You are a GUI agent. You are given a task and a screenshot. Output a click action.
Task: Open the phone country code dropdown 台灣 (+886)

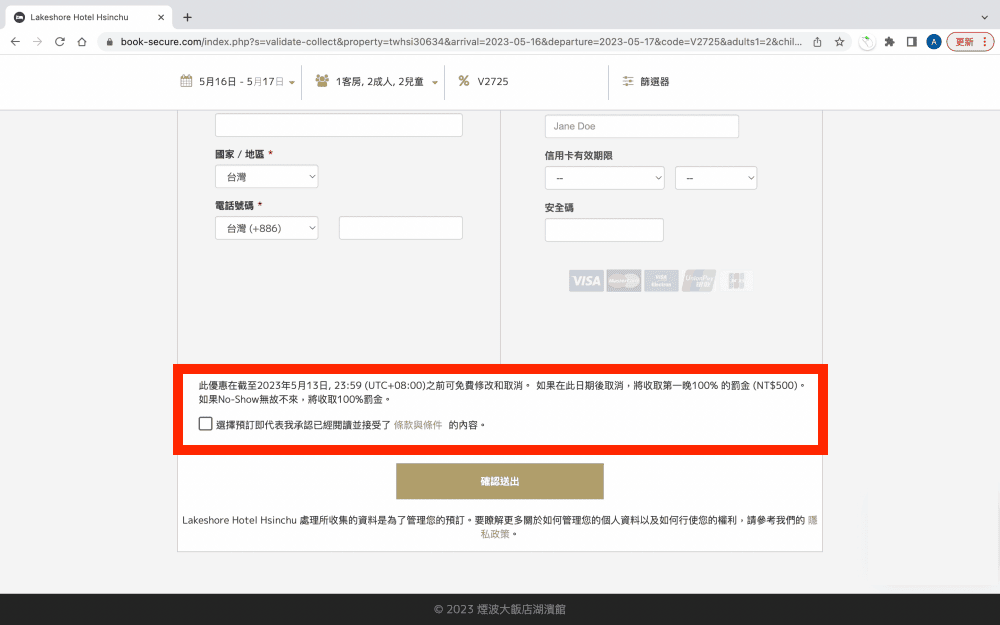coord(266,227)
